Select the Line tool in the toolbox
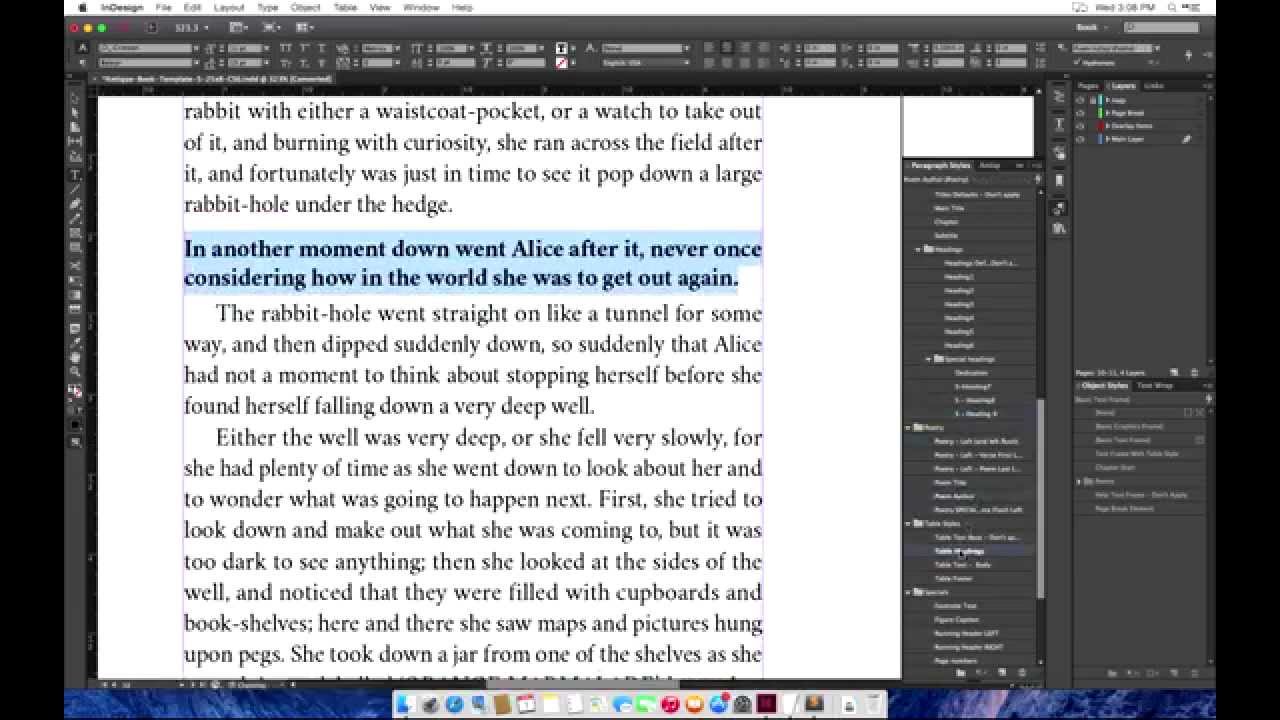The height and width of the screenshot is (720, 1280). 75,189
